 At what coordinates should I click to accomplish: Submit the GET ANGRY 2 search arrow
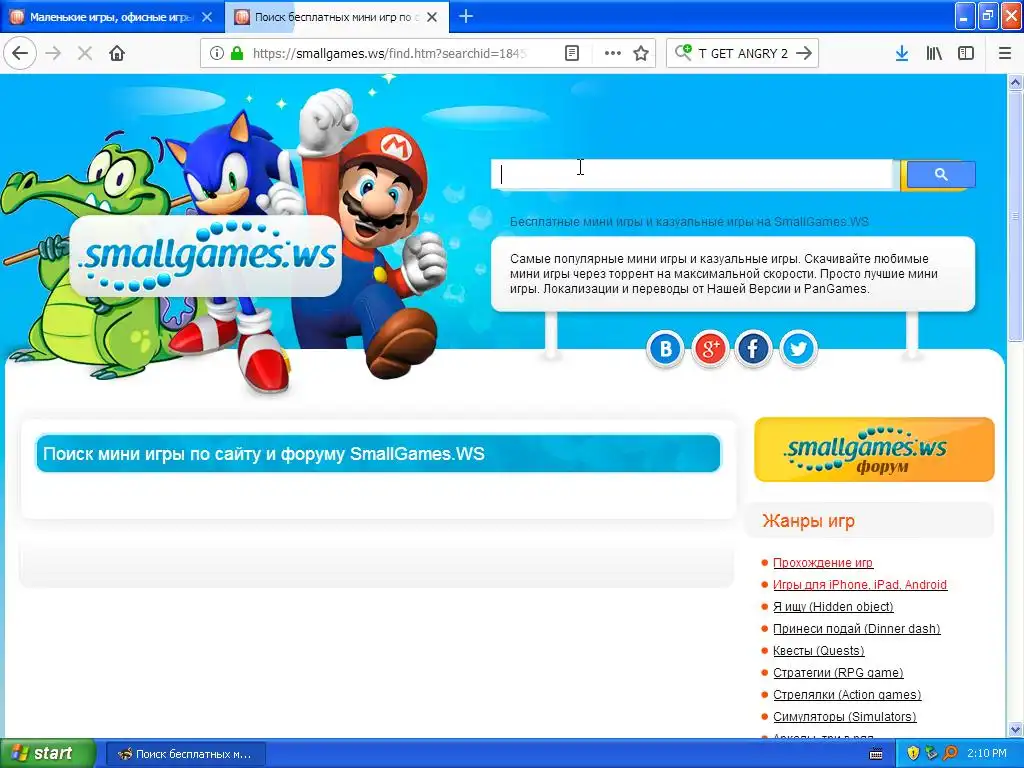click(805, 53)
